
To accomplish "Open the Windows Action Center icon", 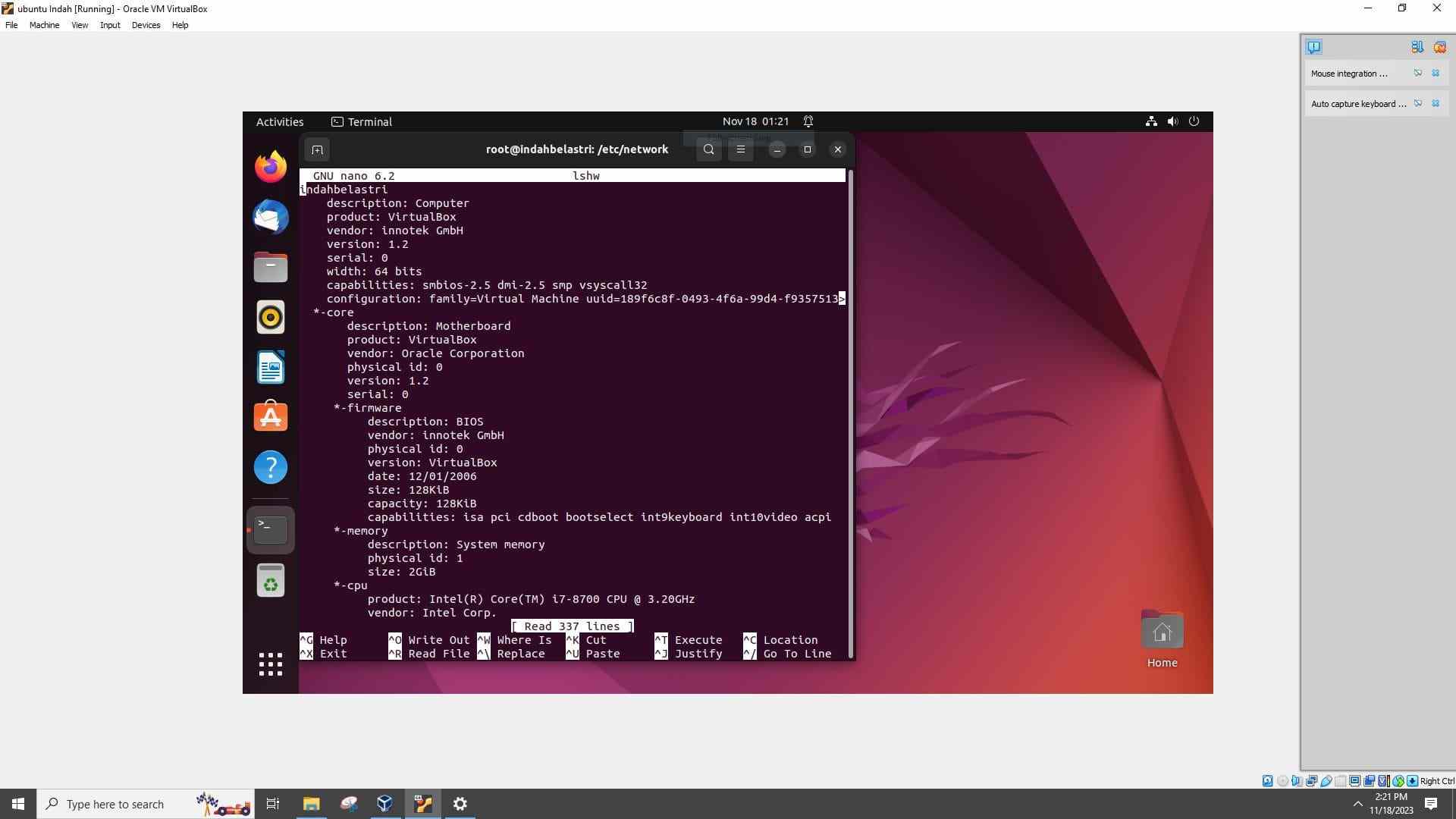I will [x=1431, y=804].
